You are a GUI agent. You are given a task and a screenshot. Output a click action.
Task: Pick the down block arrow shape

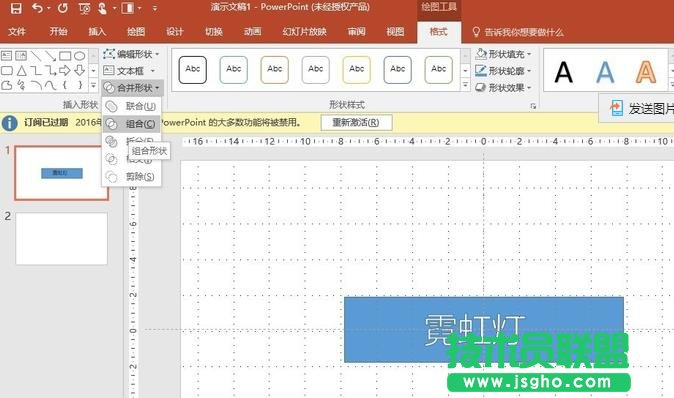[x=80, y=70]
